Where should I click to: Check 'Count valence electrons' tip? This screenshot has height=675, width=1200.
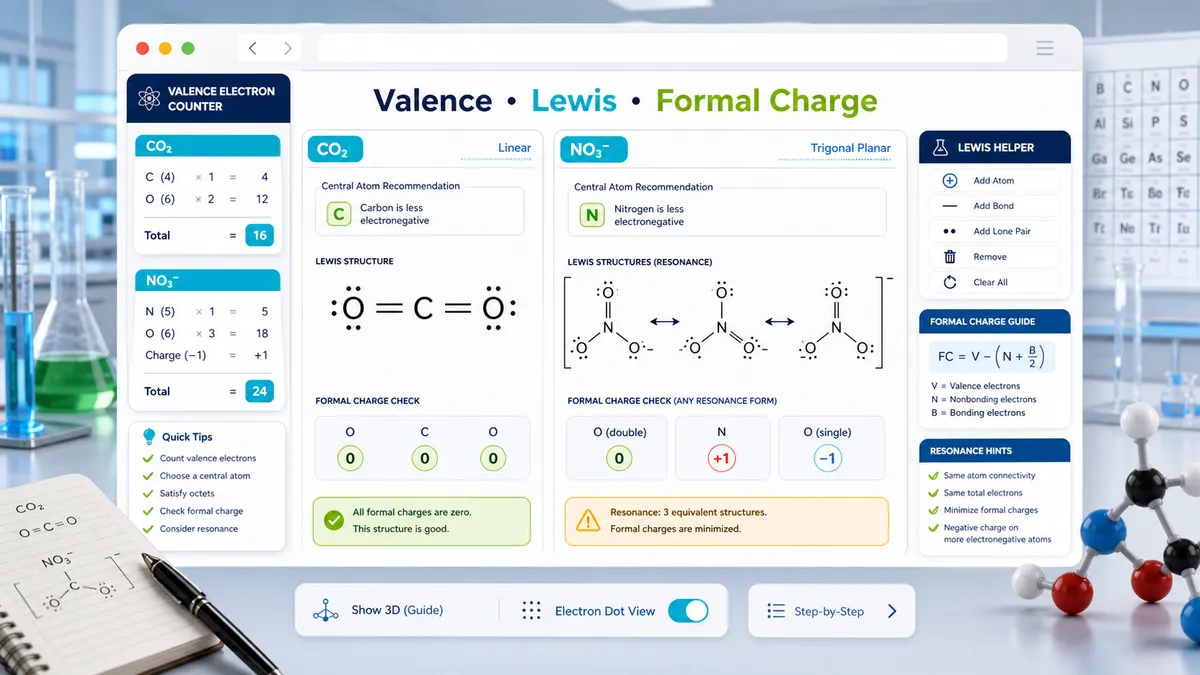(148, 458)
